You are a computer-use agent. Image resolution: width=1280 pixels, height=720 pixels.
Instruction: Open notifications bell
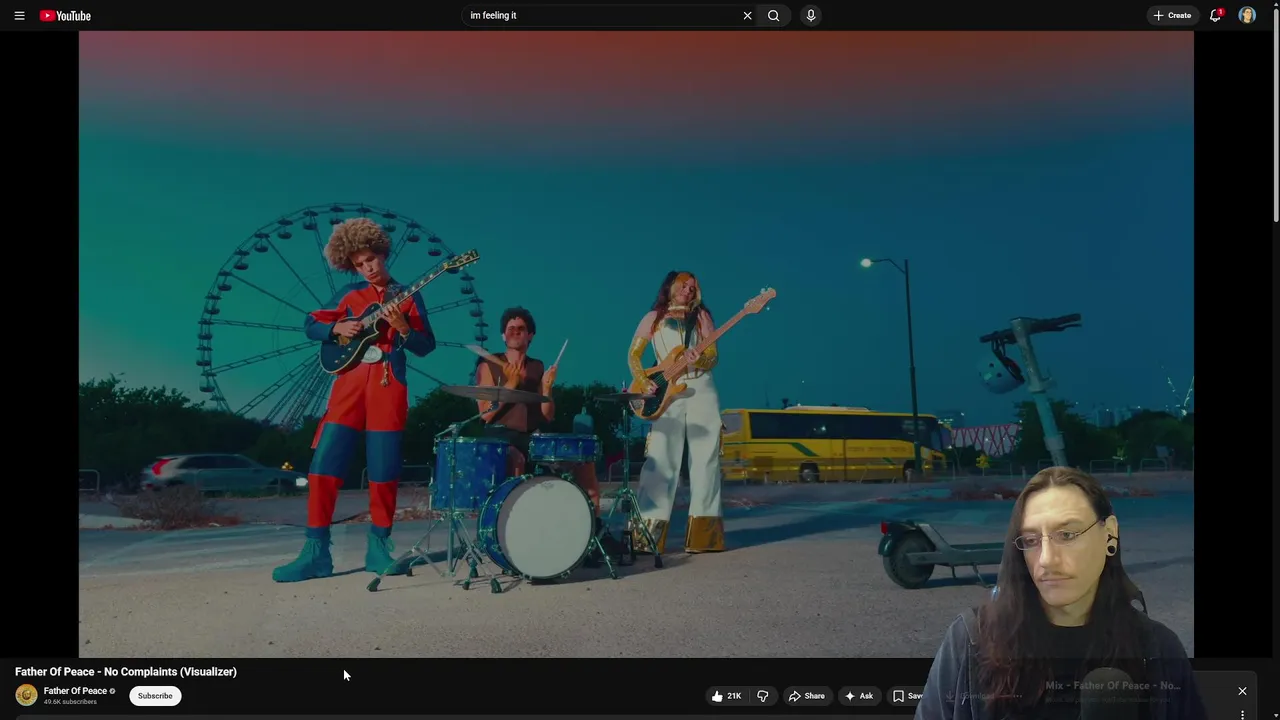[1216, 15]
